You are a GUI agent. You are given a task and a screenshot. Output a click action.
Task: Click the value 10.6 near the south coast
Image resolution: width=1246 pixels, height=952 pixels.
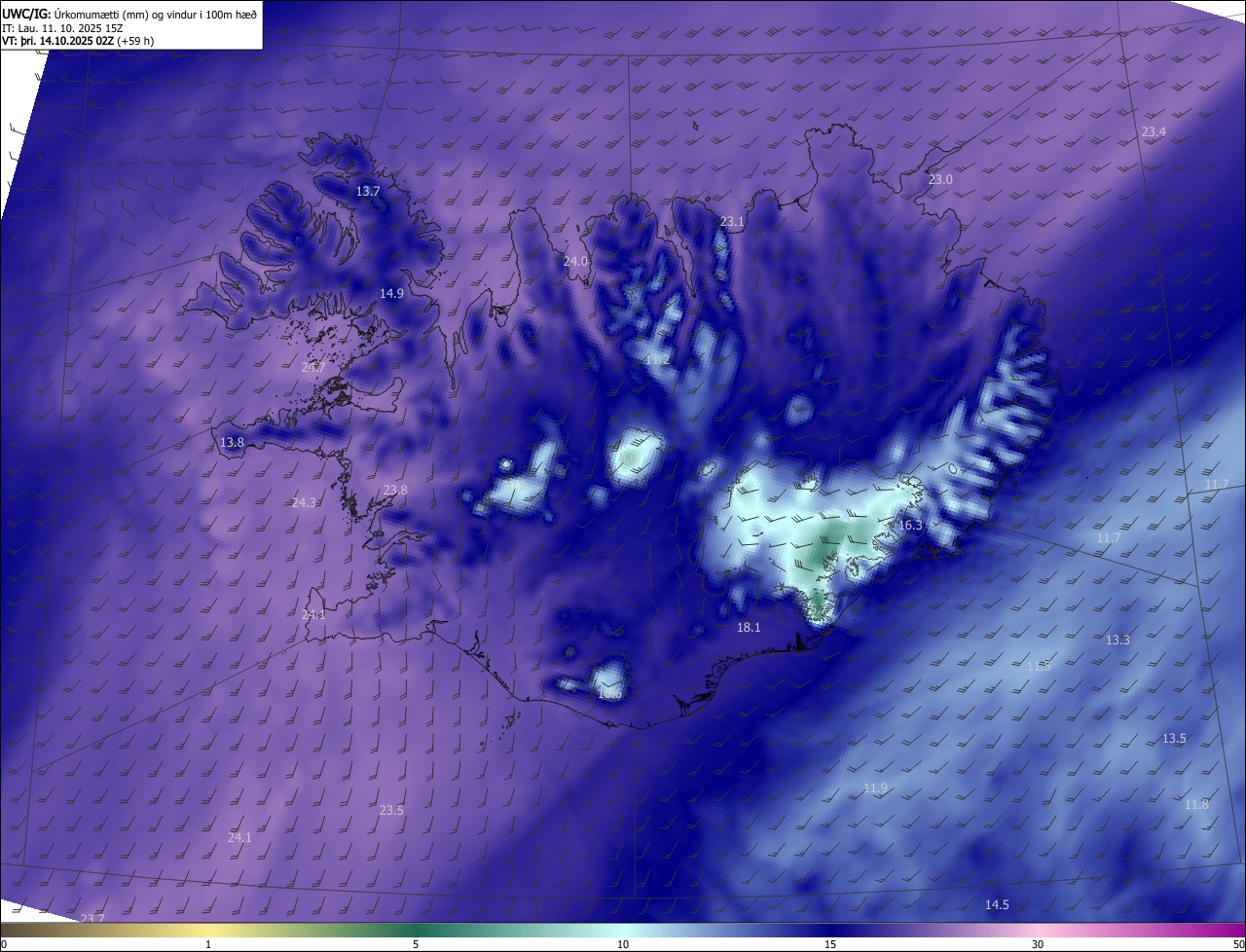[x=609, y=694]
